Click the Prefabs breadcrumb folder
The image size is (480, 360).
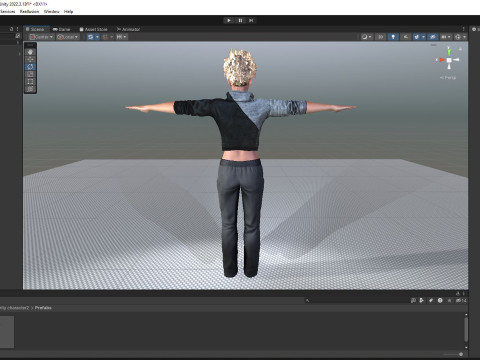43,308
